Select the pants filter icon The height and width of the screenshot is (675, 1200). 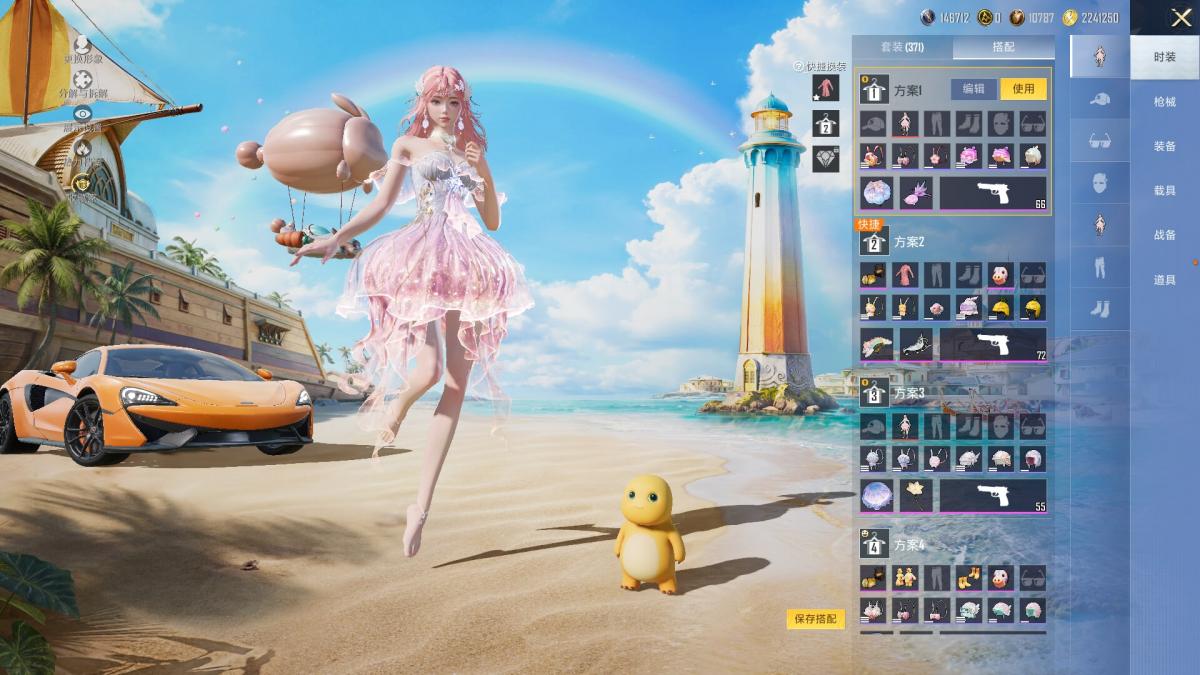coord(1100,267)
